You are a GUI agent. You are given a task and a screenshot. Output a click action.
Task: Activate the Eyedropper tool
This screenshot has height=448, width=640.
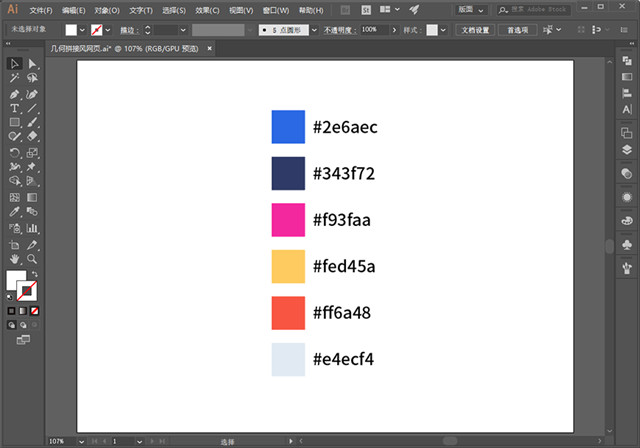pyautogui.click(x=15, y=212)
